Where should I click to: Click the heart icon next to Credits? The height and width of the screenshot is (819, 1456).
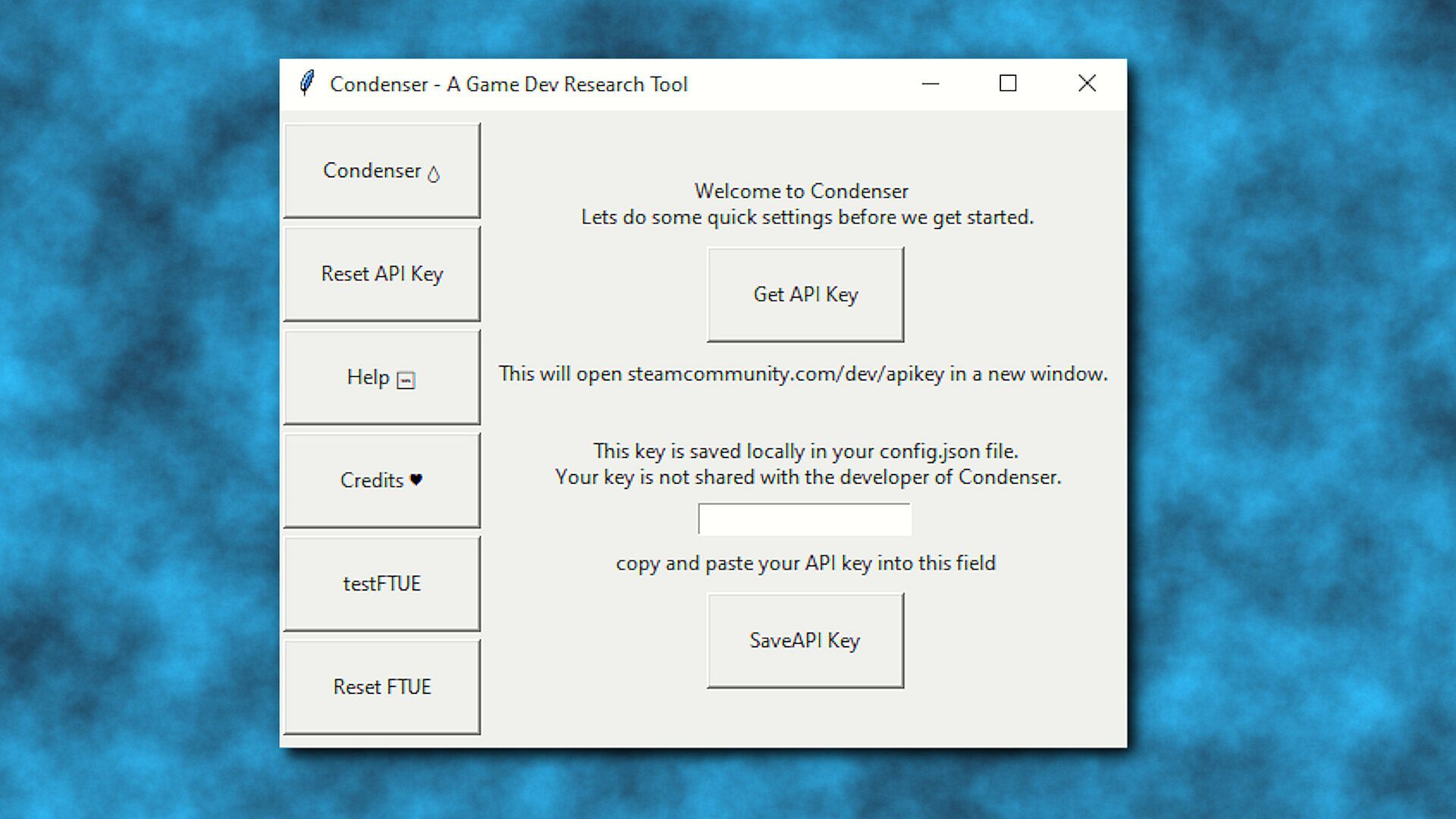point(416,479)
